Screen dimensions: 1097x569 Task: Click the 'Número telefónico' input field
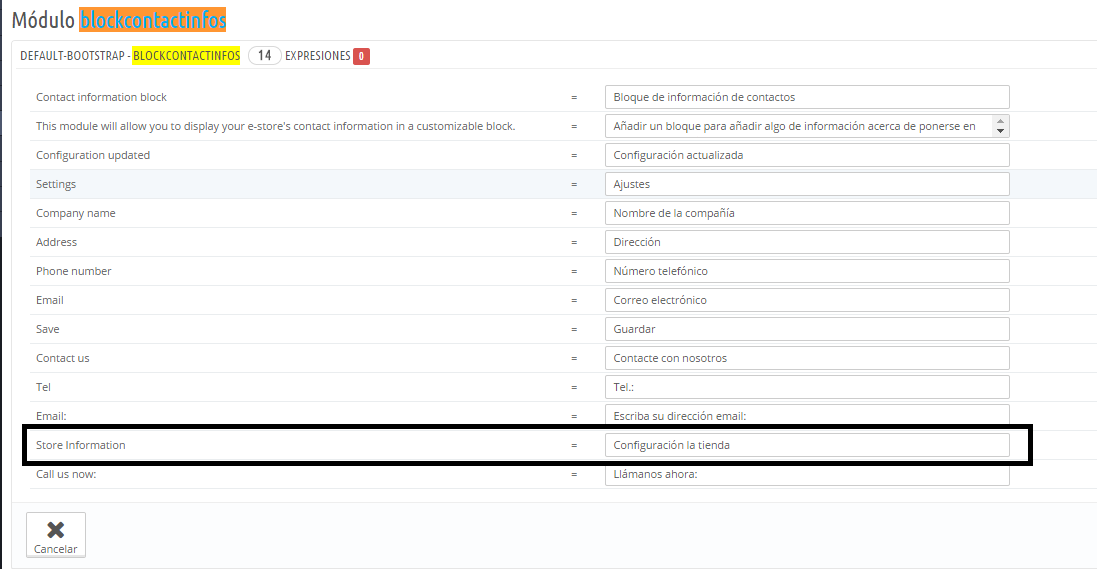[806, 271]
